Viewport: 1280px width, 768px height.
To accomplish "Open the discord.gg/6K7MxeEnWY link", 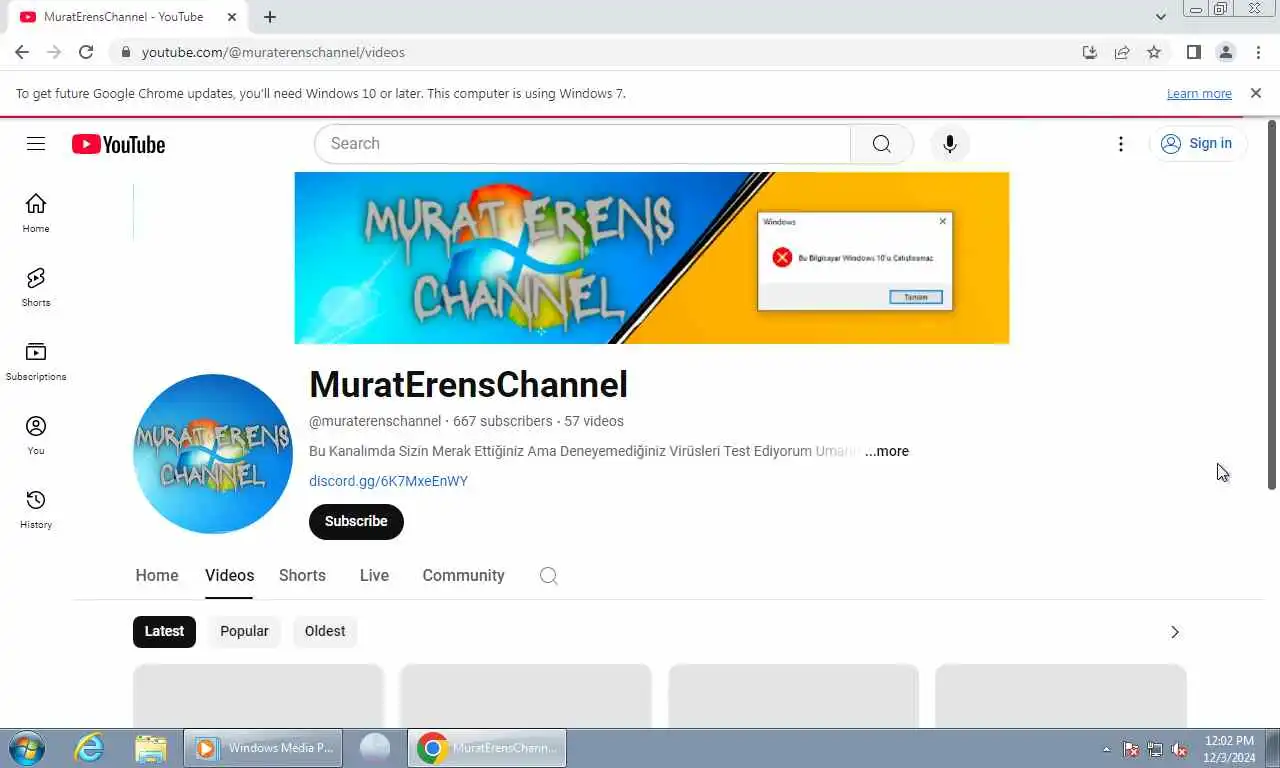I will (x=388, y=481).
